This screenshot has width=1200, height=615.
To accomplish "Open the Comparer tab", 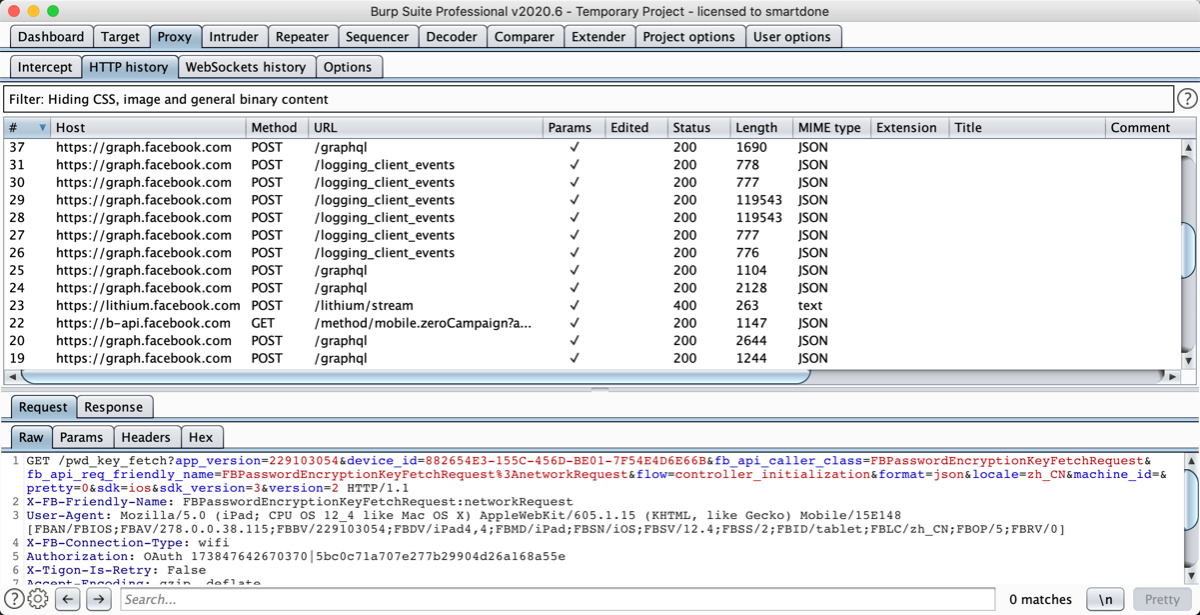I will tap(524, 36).
